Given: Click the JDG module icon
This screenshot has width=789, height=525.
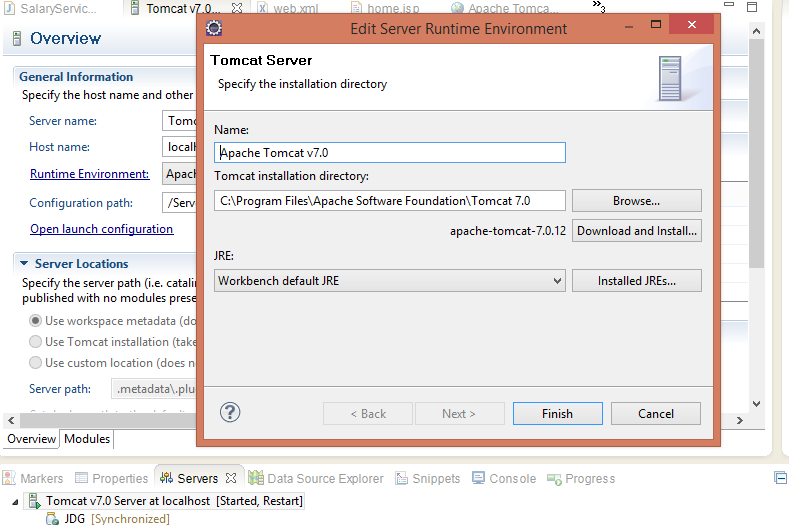Looking at the screenshot, I should [x=52, y=518].
